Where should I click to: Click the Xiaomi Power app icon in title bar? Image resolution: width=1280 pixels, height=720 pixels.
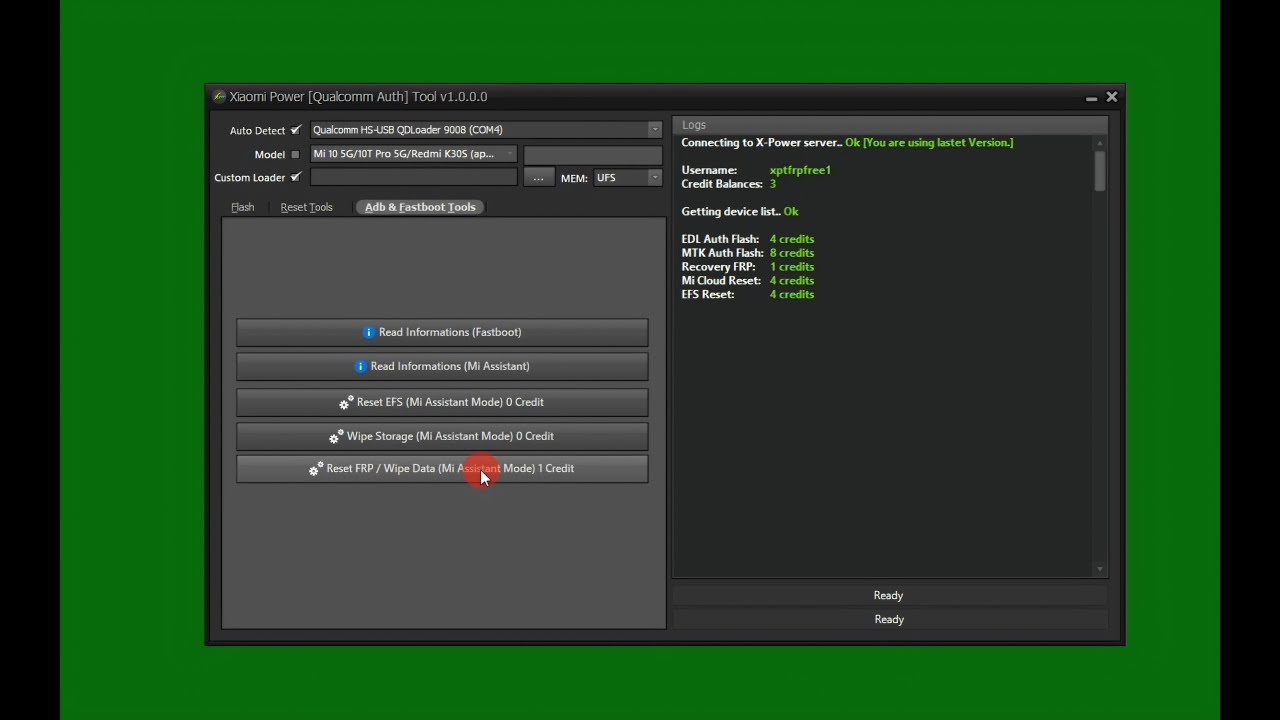(219, 97)
